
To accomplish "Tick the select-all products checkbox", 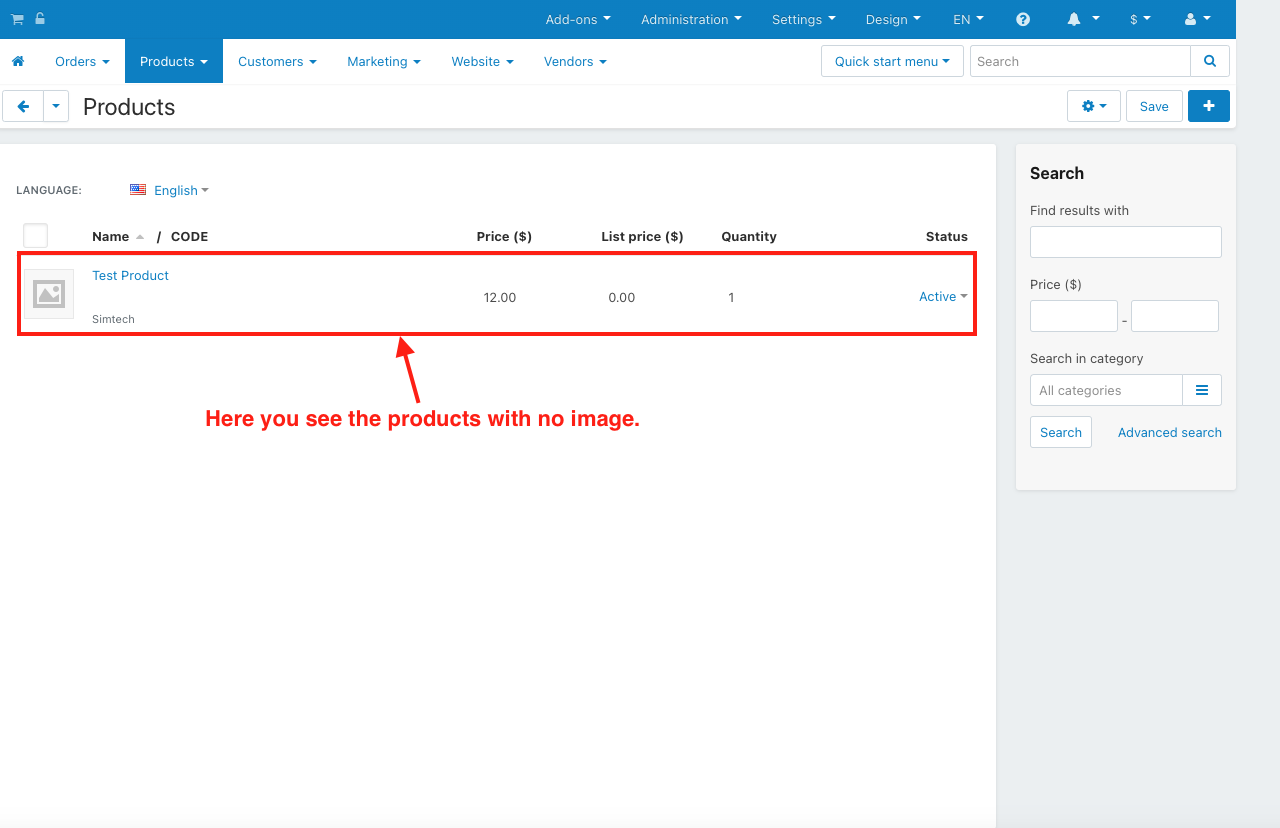I will [36, 236].
